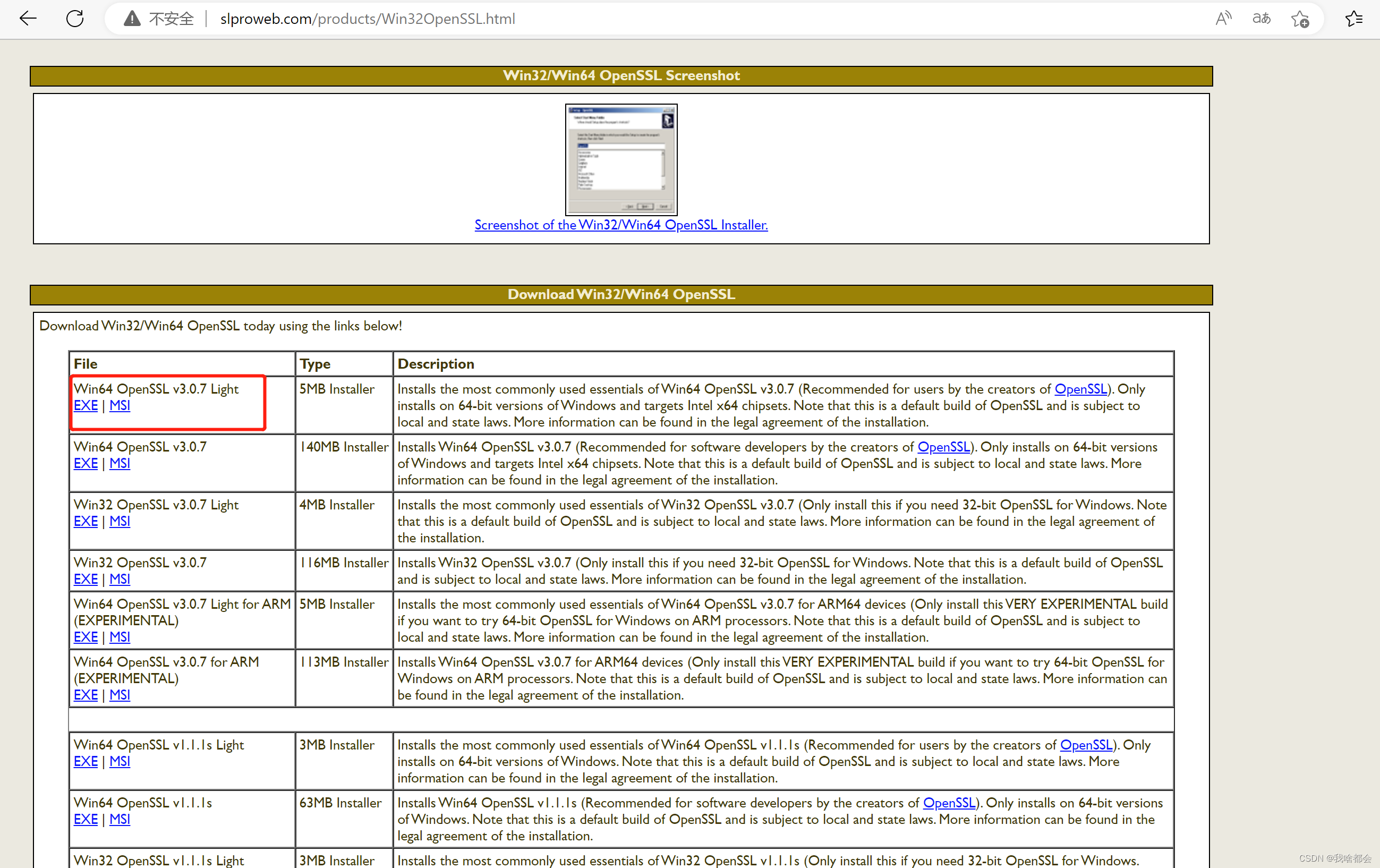
Task: Download EXE for Win64 OpenSSL v1.1.1s 63MB installer
Action: (86, 819)
